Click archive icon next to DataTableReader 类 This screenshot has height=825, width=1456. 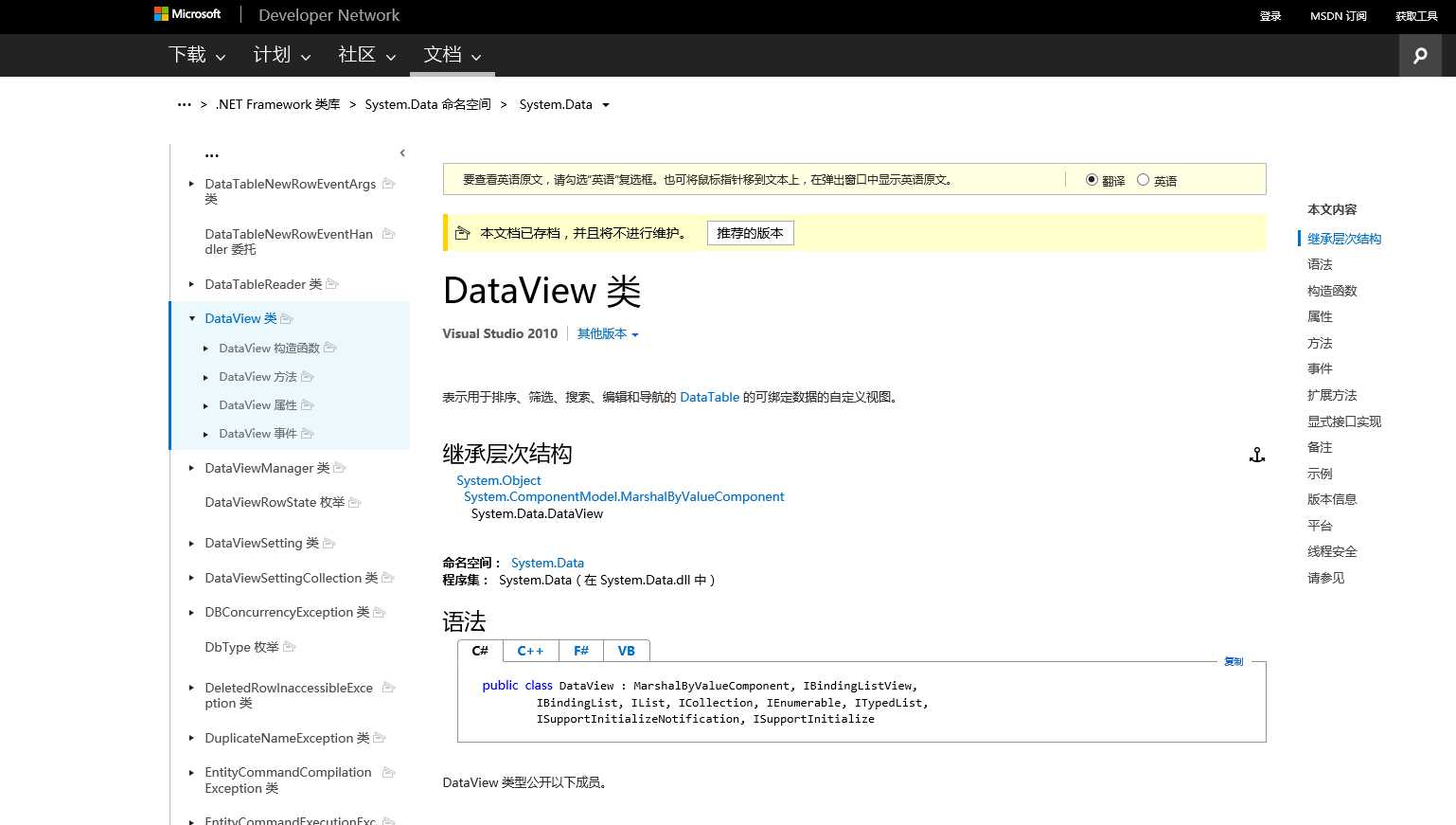[332, 284]
